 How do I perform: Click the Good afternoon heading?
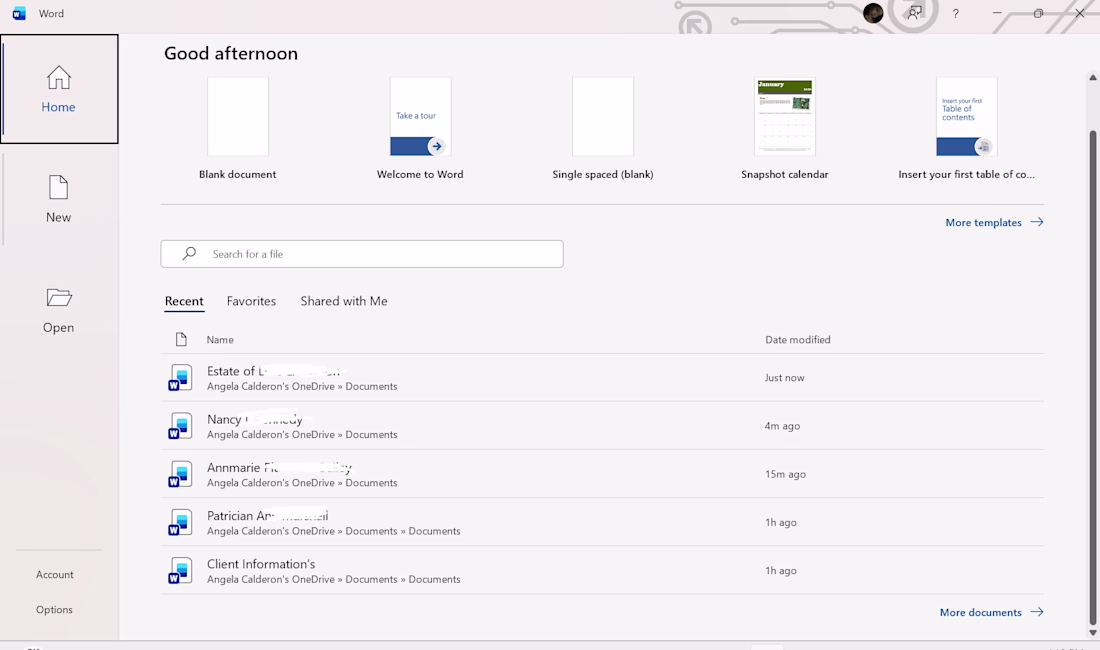[231, 53]
